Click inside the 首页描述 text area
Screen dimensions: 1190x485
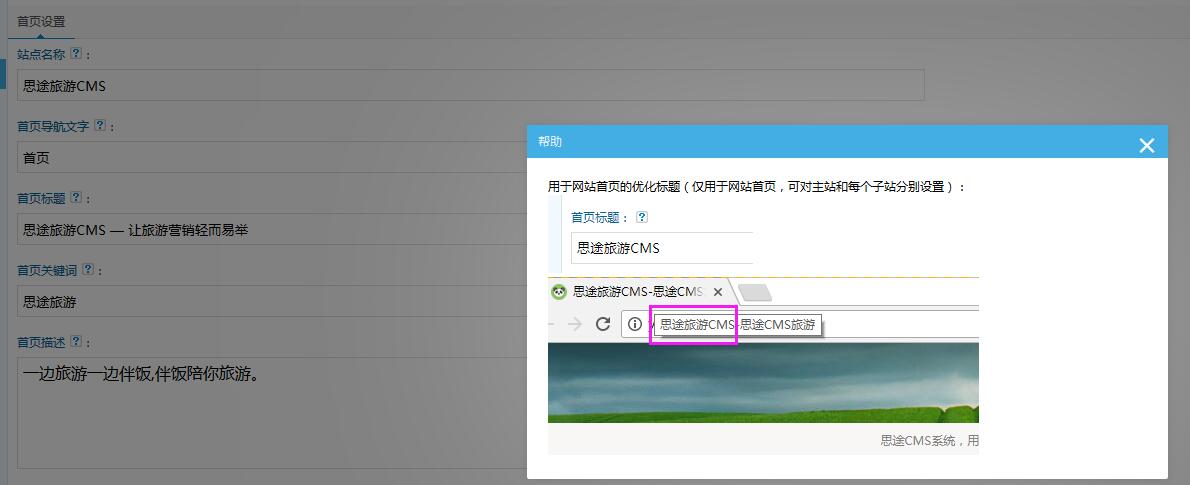[270, 412]
